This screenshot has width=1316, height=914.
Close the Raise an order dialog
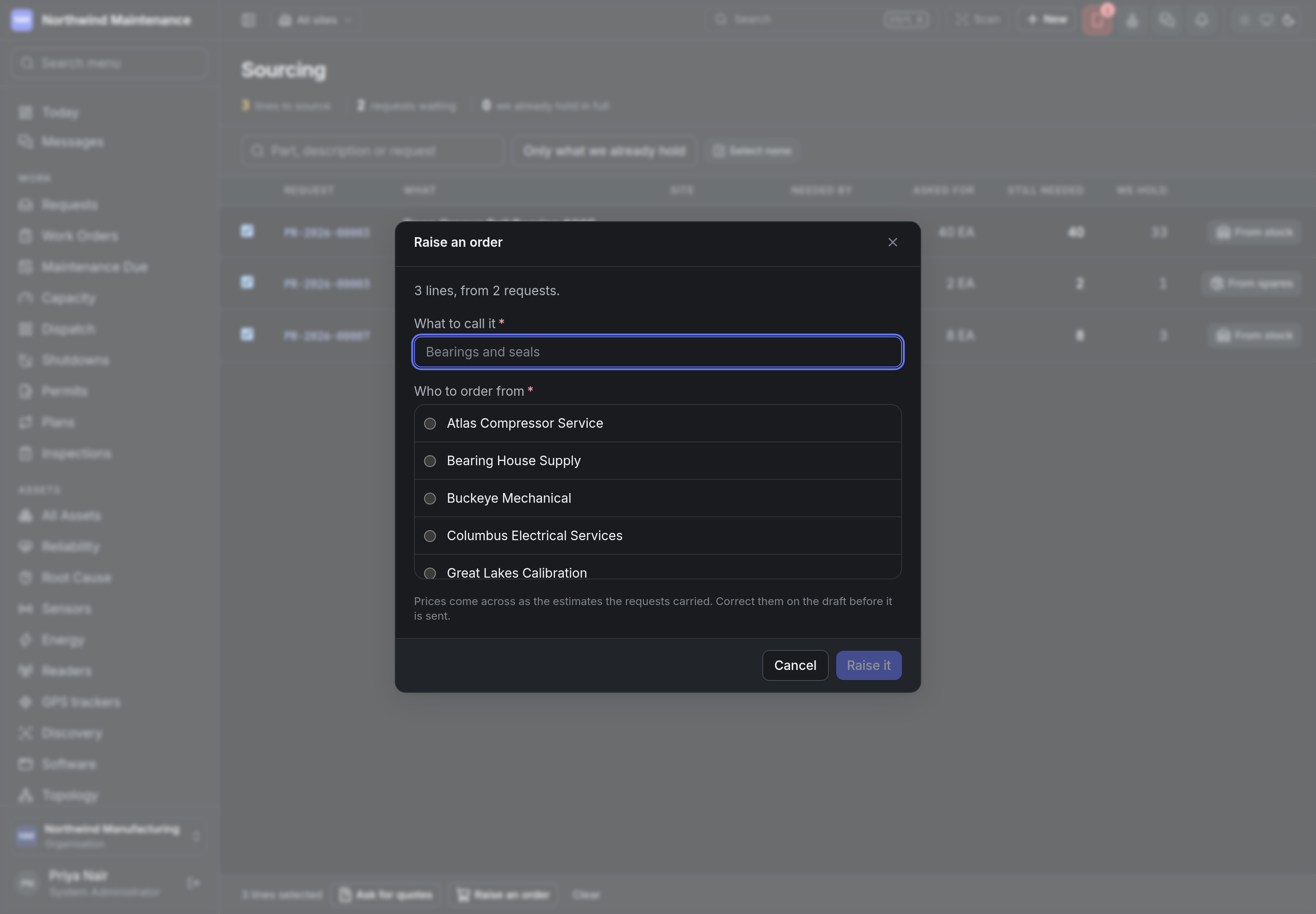892,242
